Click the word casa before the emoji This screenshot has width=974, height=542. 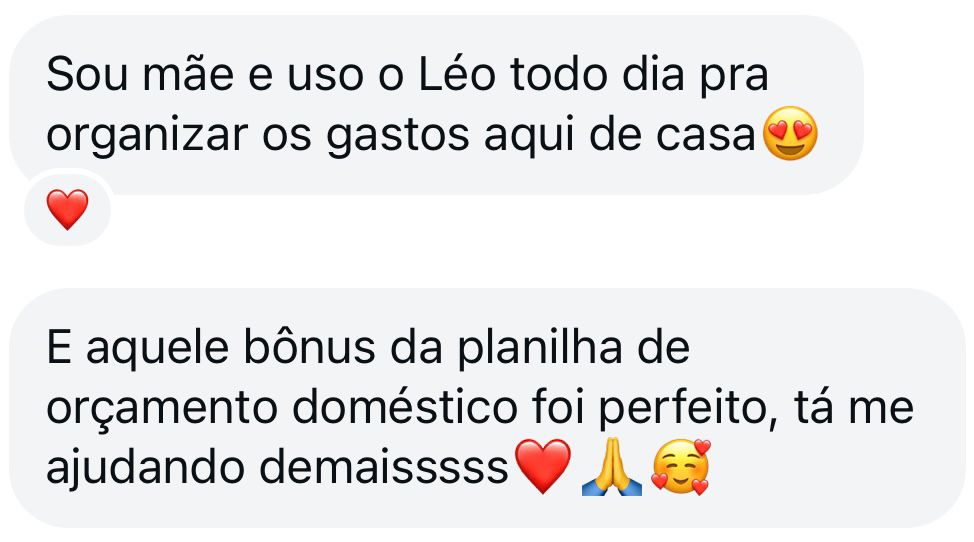coord(706,137)
